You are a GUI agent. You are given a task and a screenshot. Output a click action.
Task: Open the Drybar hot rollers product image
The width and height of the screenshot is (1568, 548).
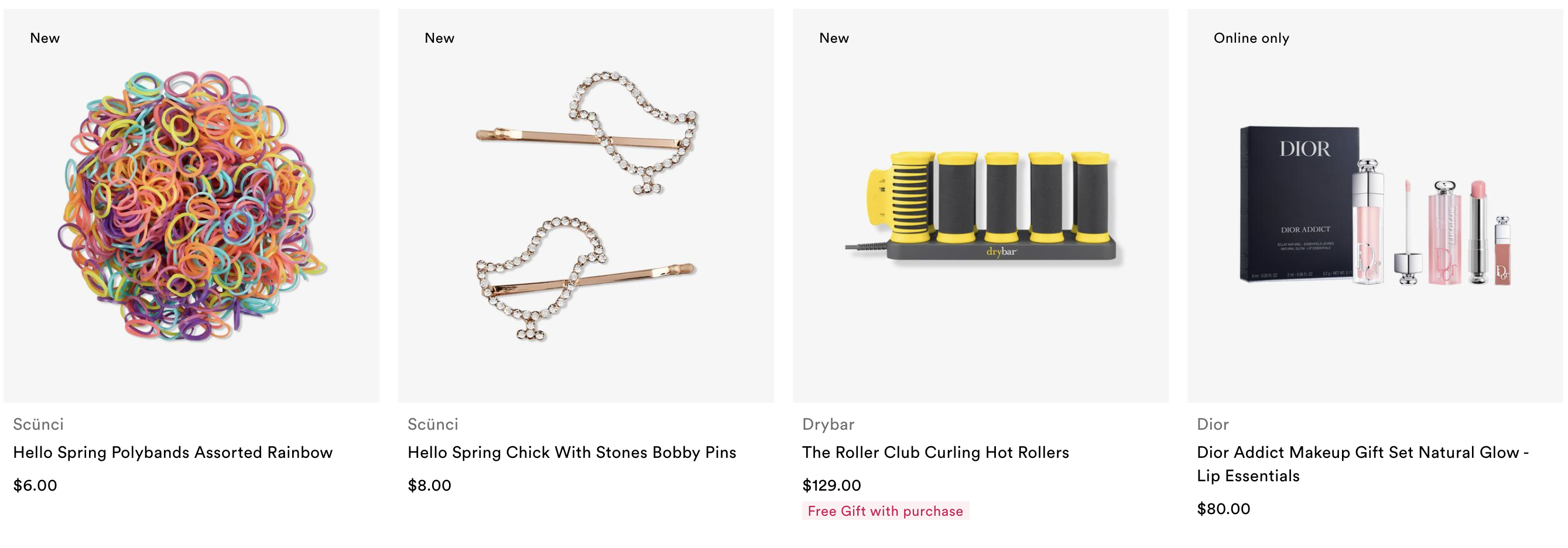click(x=980, y=205)
